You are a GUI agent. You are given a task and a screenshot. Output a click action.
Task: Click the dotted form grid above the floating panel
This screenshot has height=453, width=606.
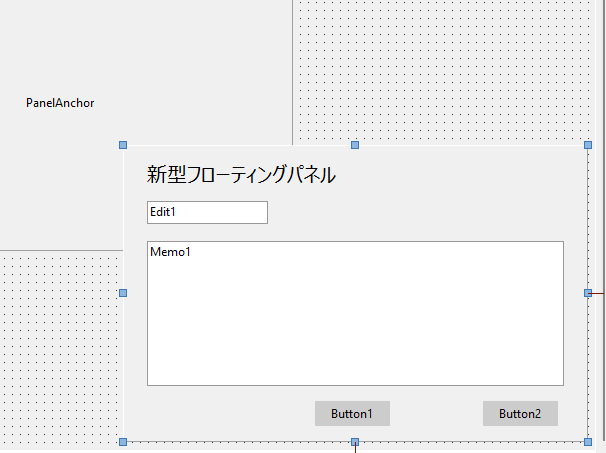click(440, 70)
